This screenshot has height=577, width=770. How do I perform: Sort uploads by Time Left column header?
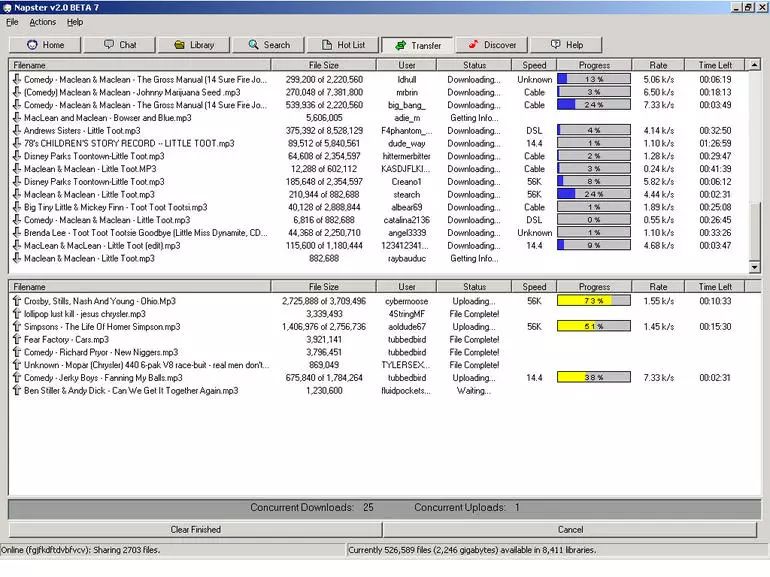click(715, 287)
